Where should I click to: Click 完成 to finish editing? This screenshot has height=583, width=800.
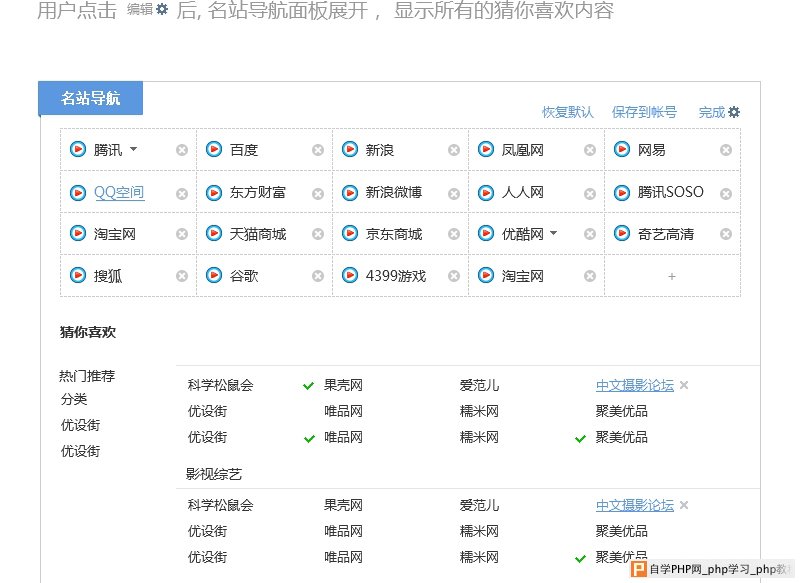(712, 112)
